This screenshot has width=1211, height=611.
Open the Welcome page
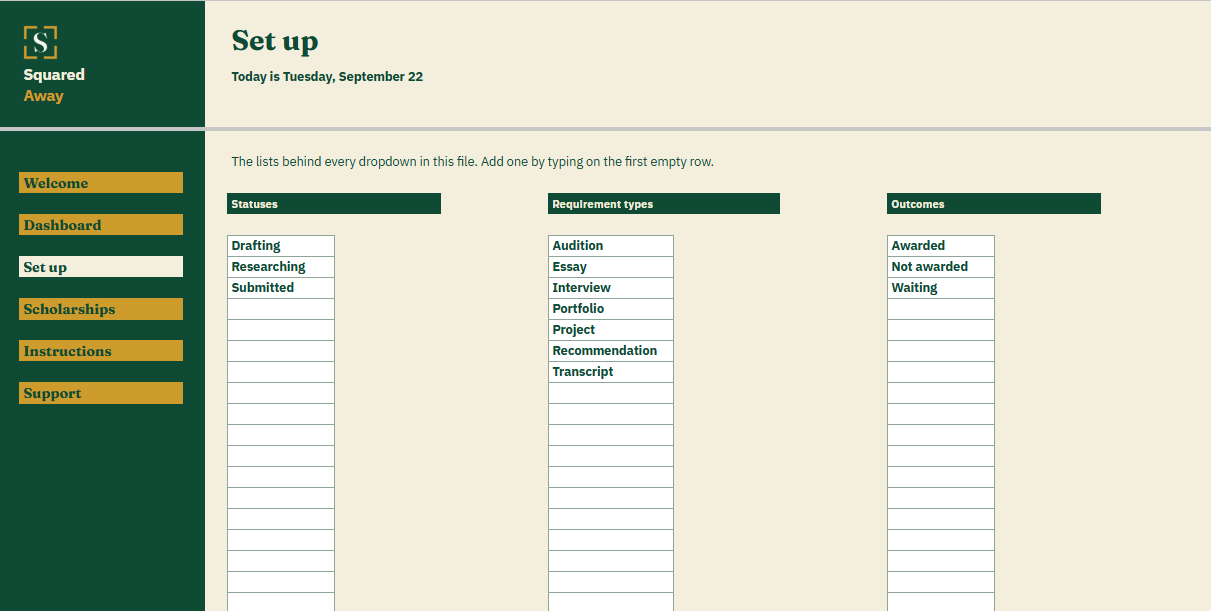pos(101,183)
